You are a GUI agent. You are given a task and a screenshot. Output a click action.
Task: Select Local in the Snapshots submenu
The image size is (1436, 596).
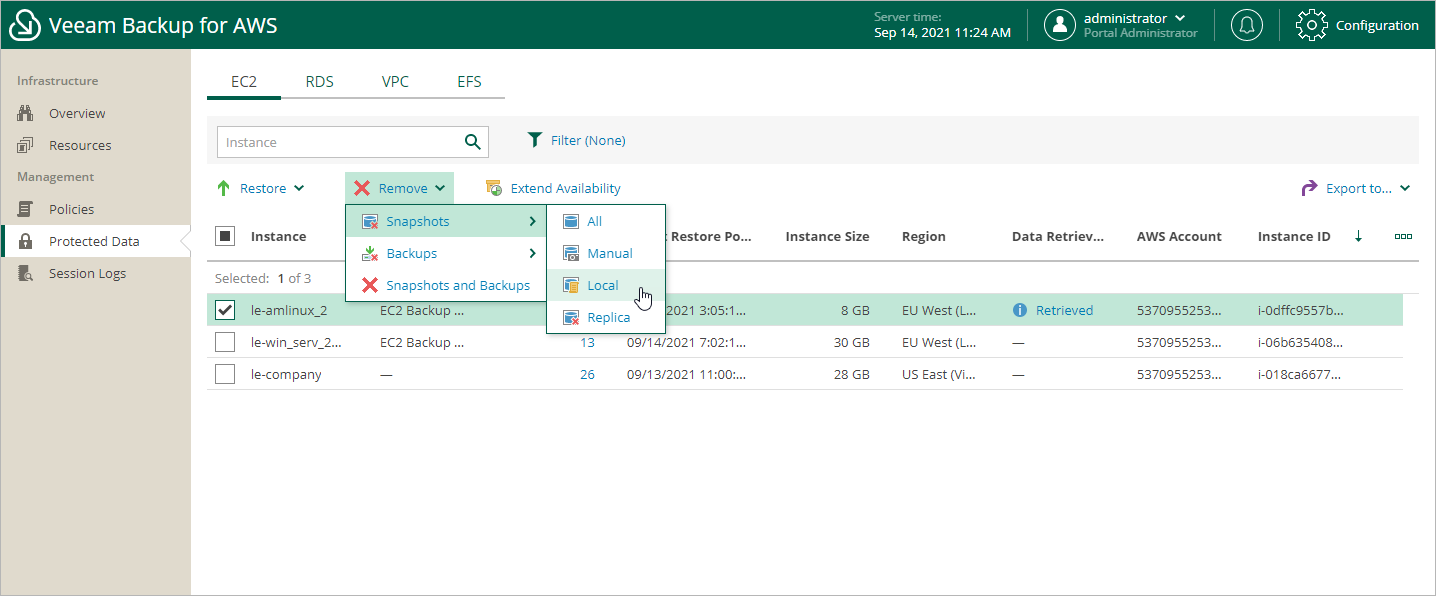point(602,285)
